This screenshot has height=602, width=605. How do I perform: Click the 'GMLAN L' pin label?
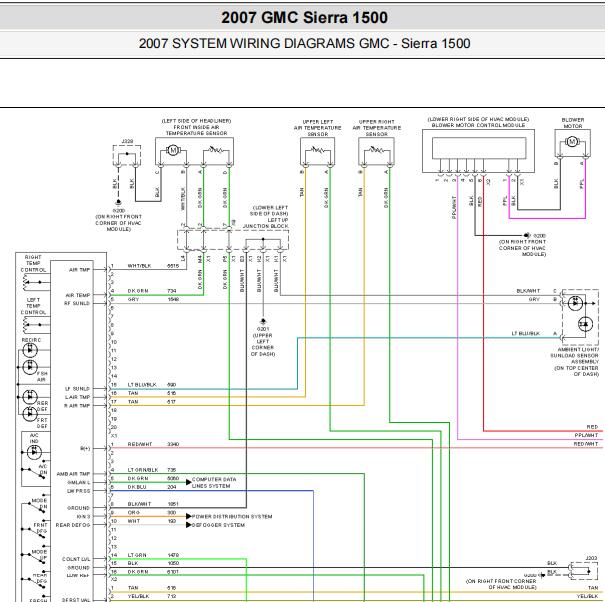79,482
